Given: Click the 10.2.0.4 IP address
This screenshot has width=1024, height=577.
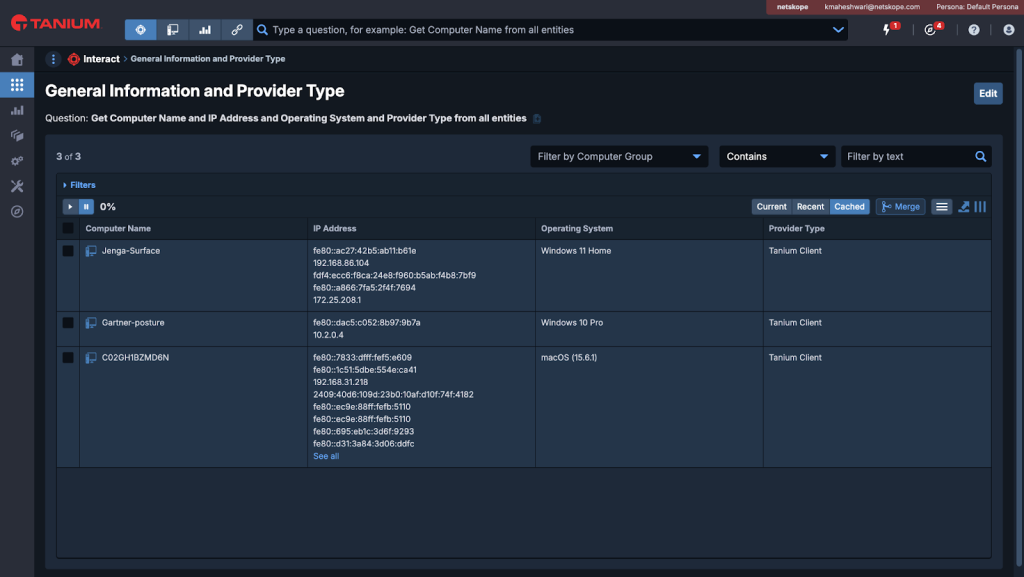Looking at the screenshot, I should click(328, 335).
